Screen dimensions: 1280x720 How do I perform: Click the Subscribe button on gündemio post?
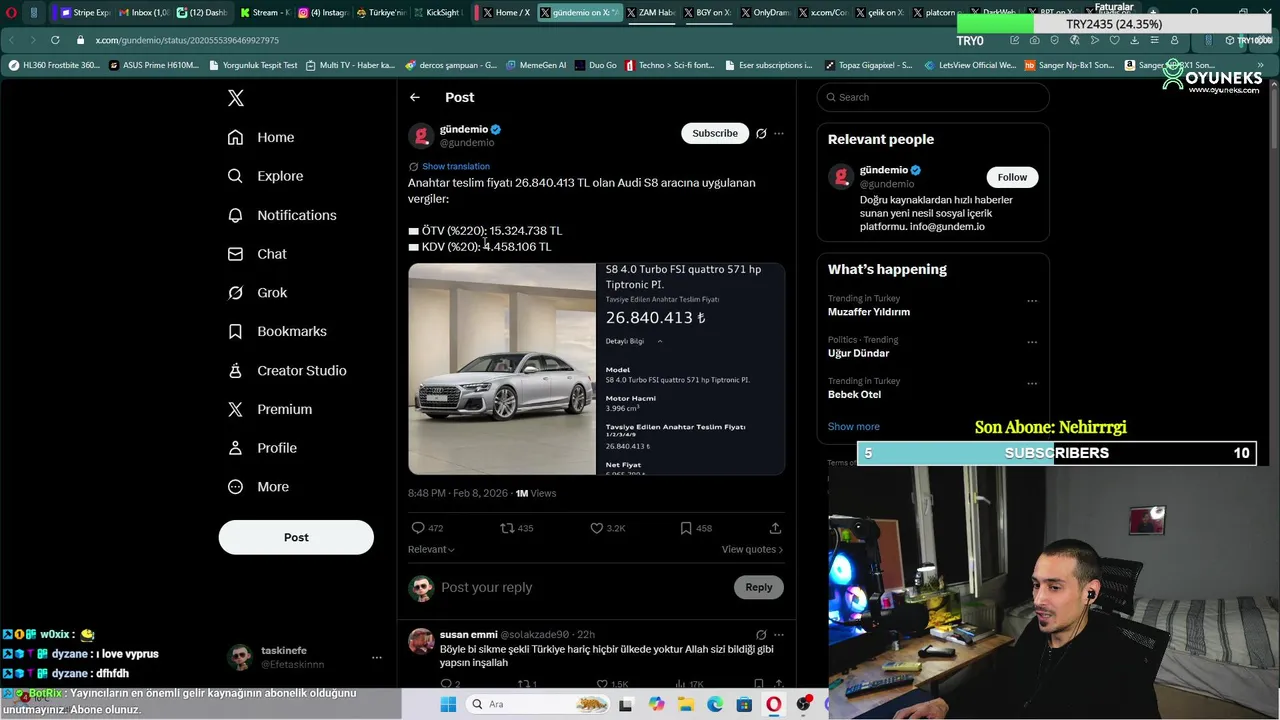[715, 133]
